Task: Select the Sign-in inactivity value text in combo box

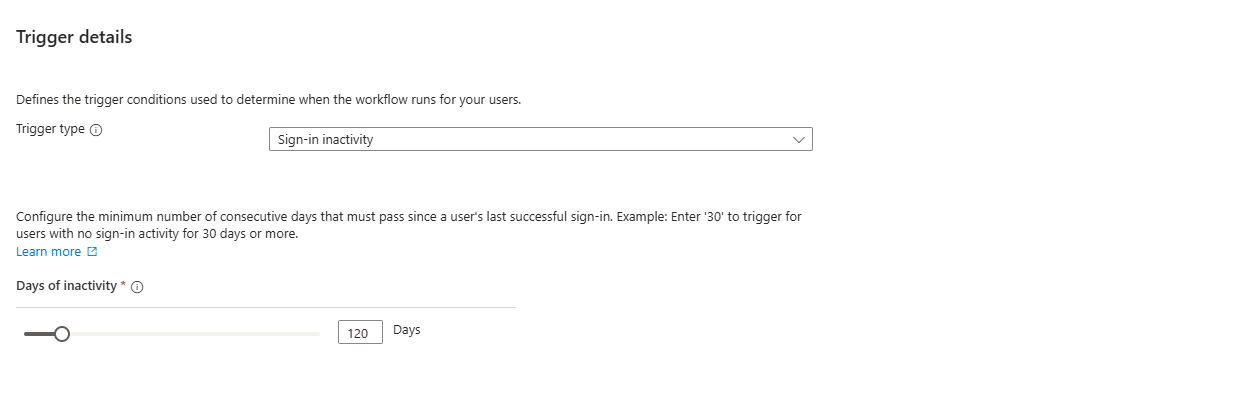Action: pos(326,140)
